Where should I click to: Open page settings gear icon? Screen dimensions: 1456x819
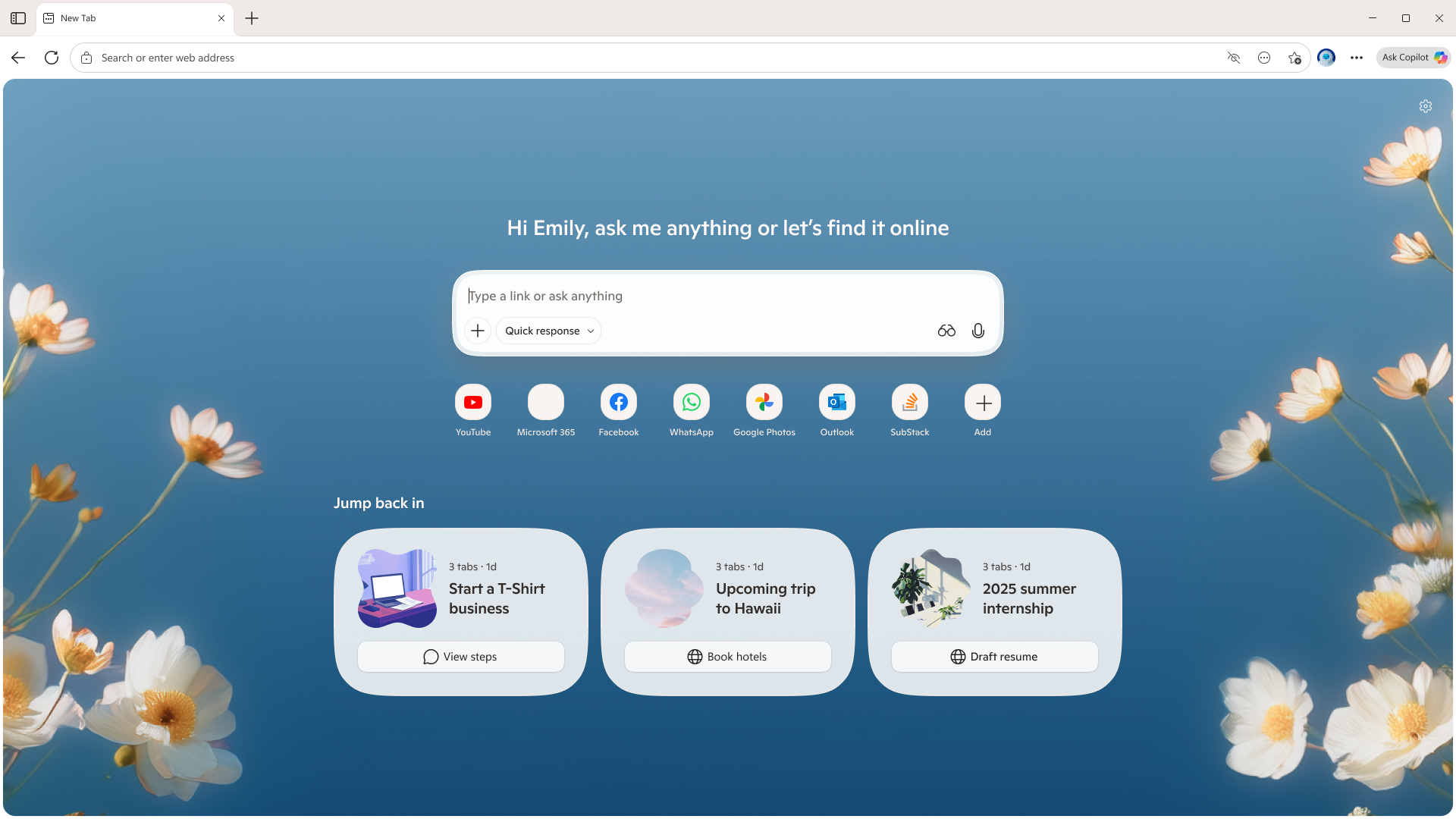[1426, 106]
